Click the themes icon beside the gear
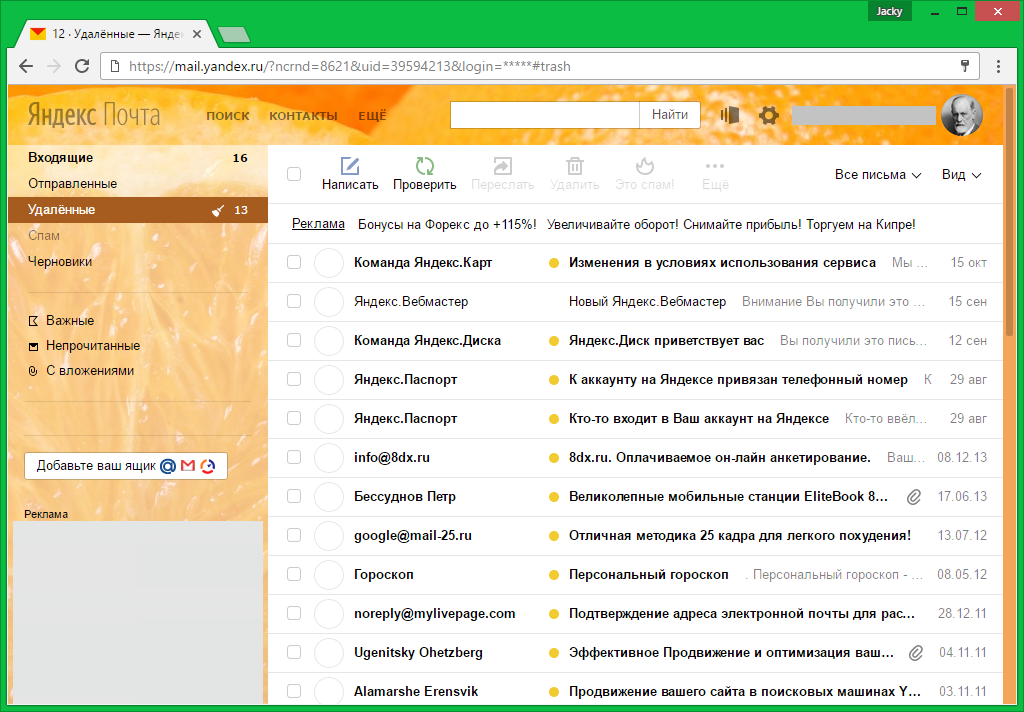 click(730, 115)
